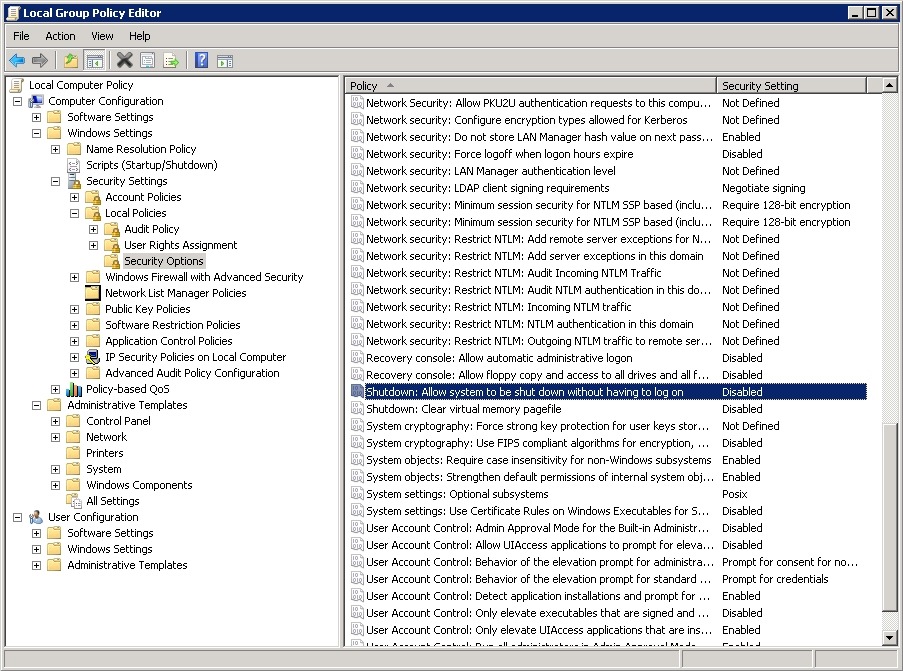The height and width of the screenshot is (671, 903).
Task: Click the blue Help question mark icon
Action: coord(201,61)
